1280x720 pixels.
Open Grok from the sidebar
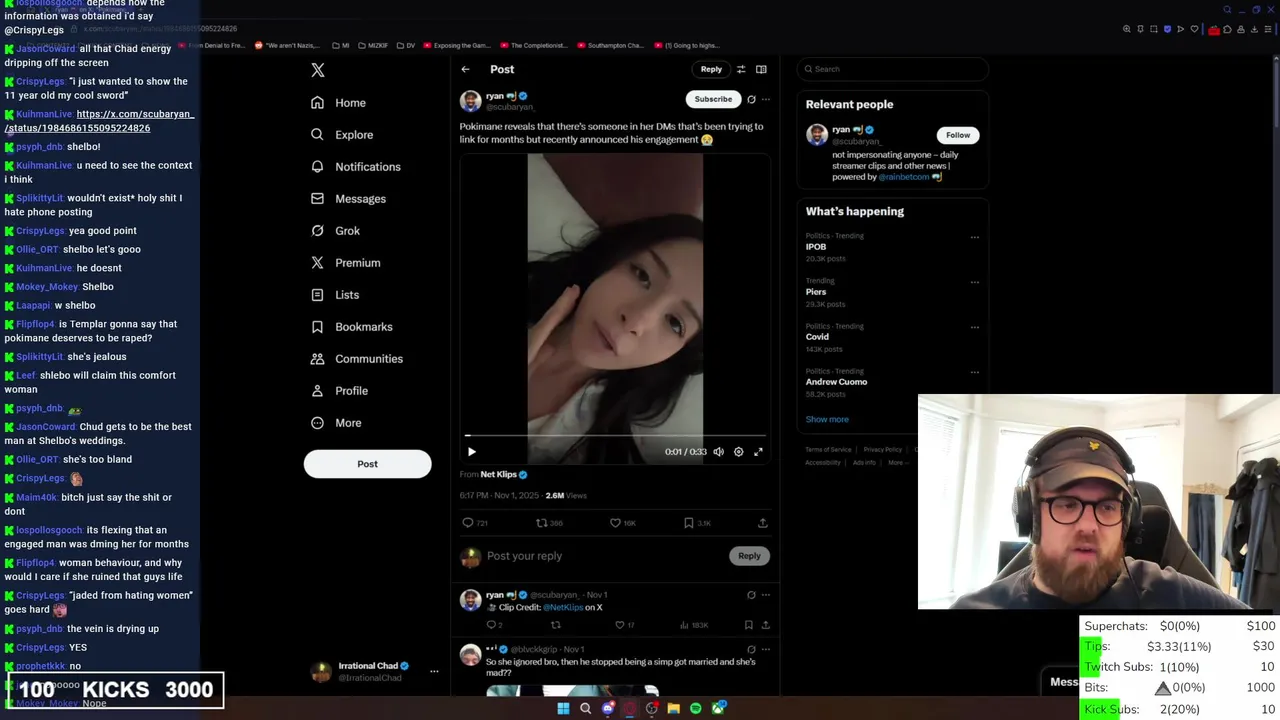click(335, 231)
